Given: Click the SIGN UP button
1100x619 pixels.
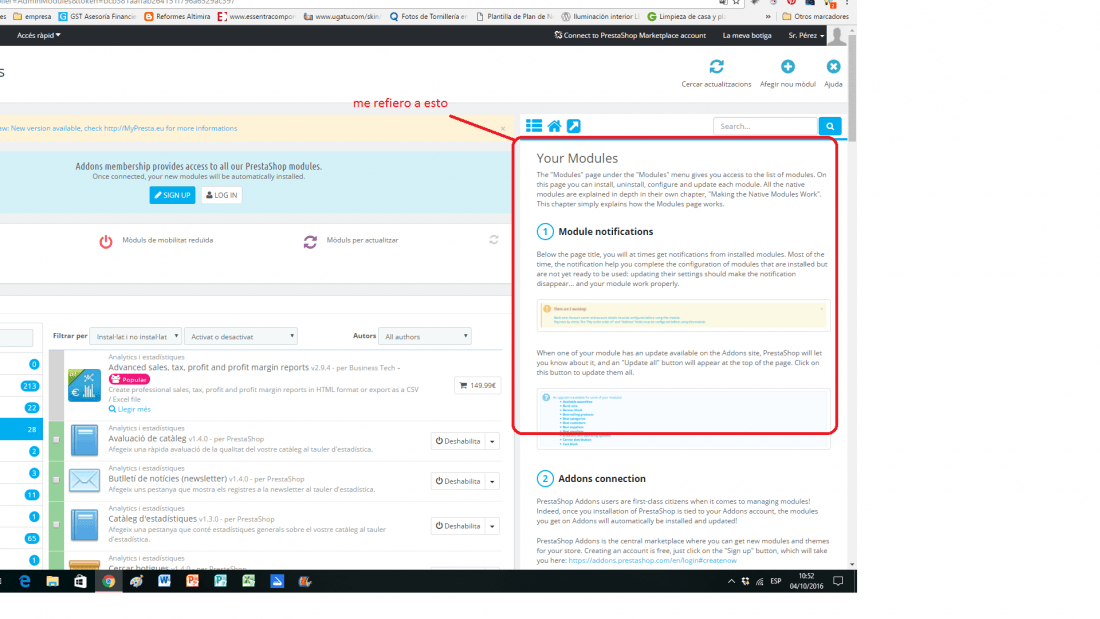Looking at the screenshot, I should click(x=172, y=195).
